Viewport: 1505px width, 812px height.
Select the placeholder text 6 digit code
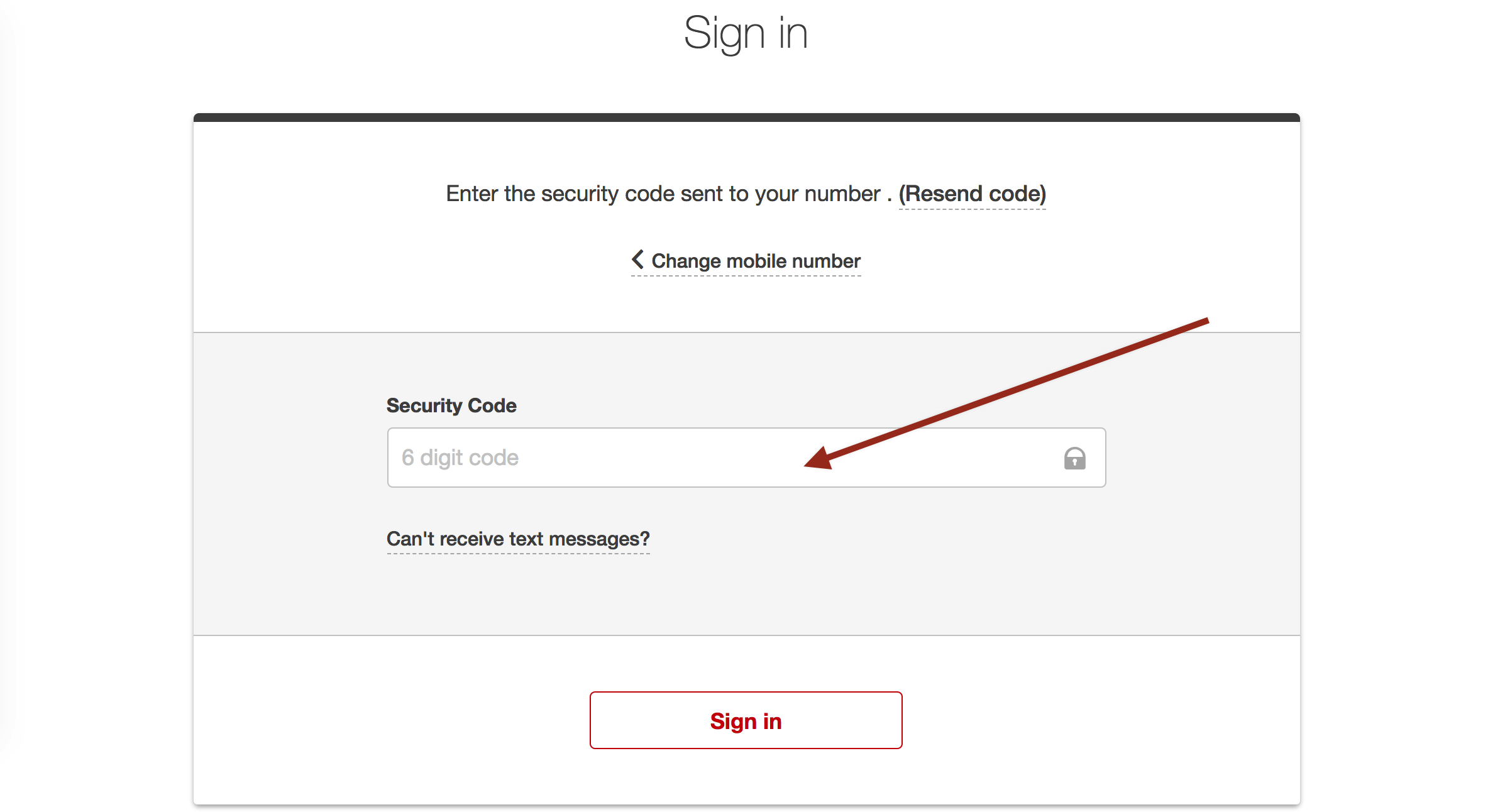[460, 458]
